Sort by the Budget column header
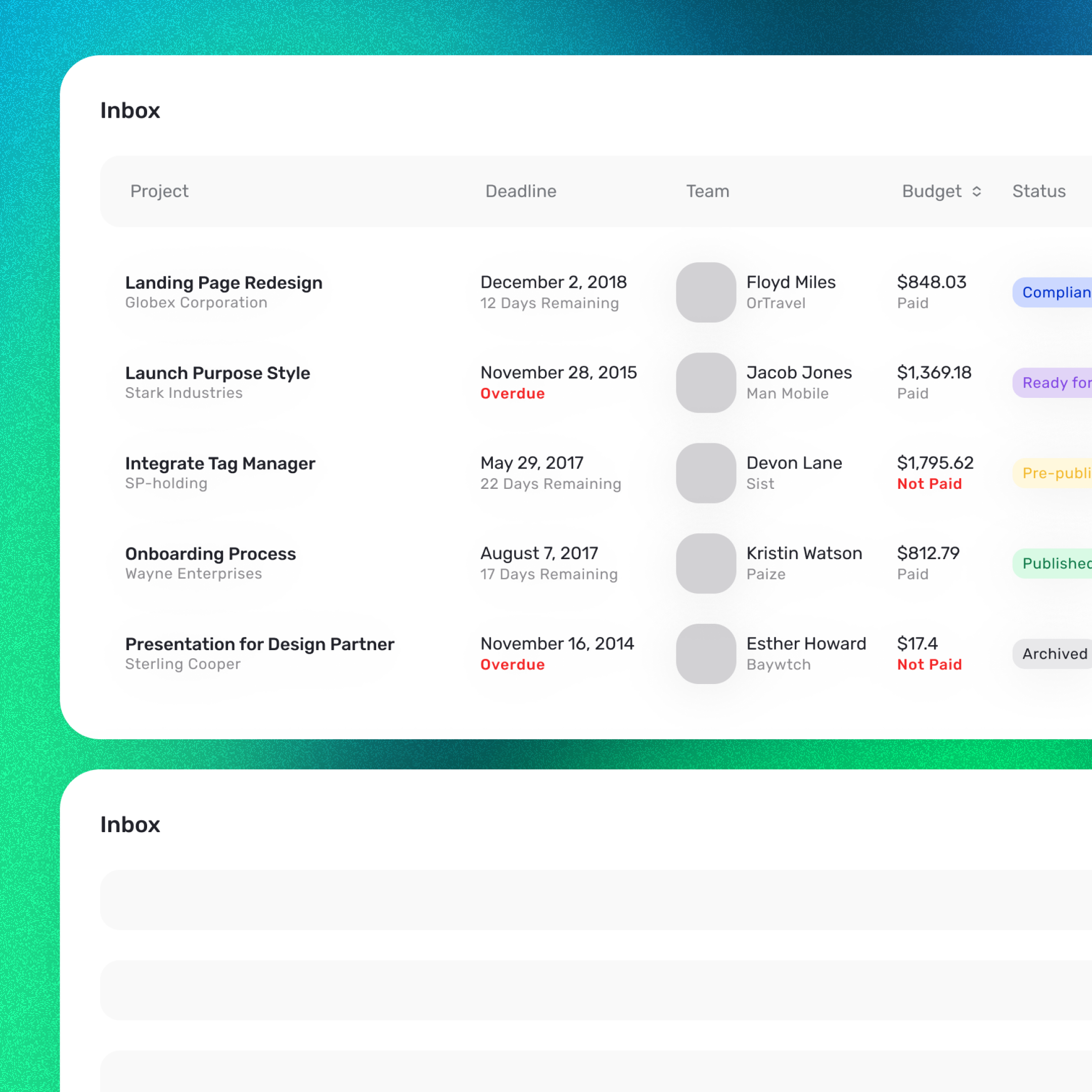The height and width of the screenshot is (1092, 1092). [x=931, y=192]
